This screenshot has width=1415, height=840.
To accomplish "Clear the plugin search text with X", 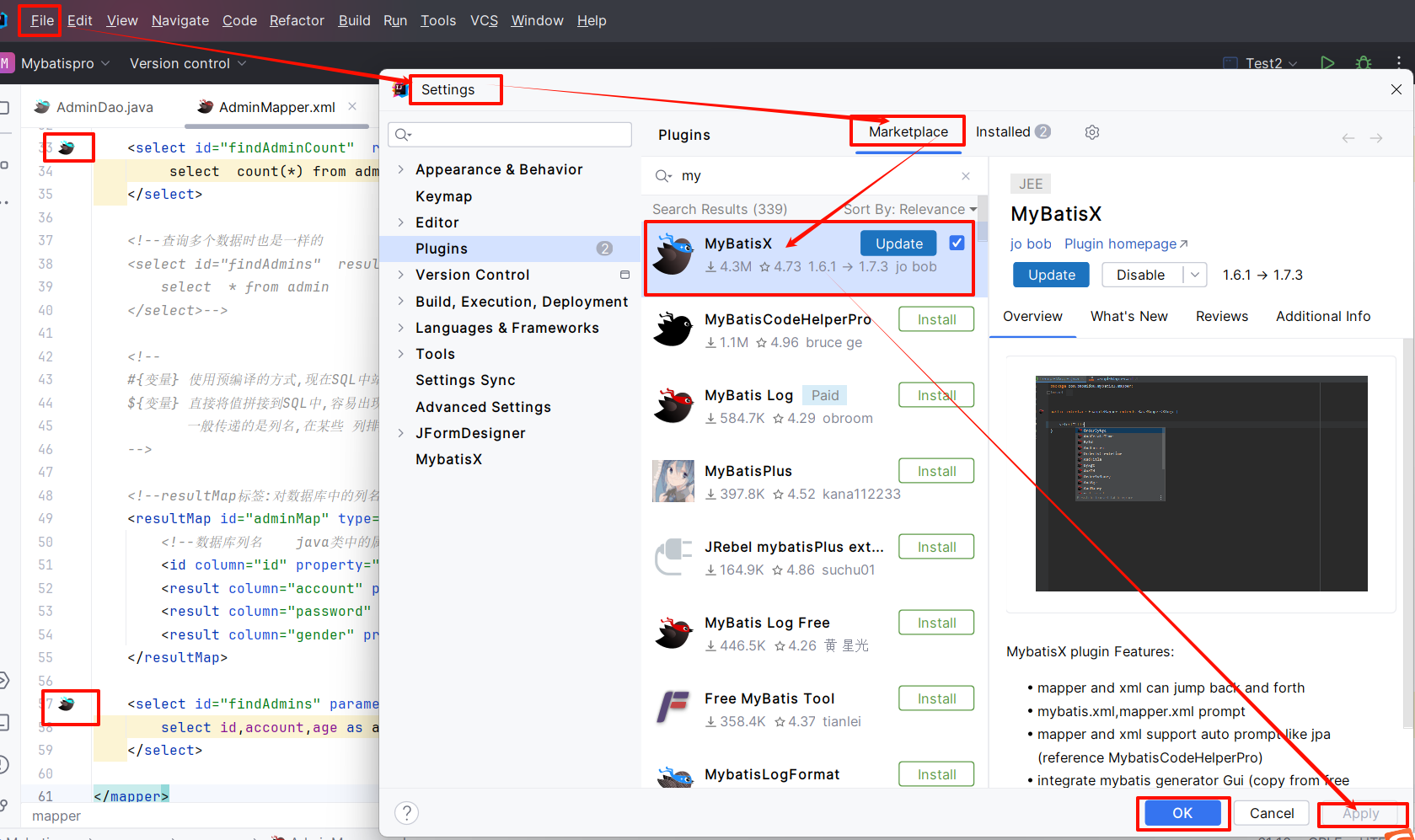I will [966, 176].
